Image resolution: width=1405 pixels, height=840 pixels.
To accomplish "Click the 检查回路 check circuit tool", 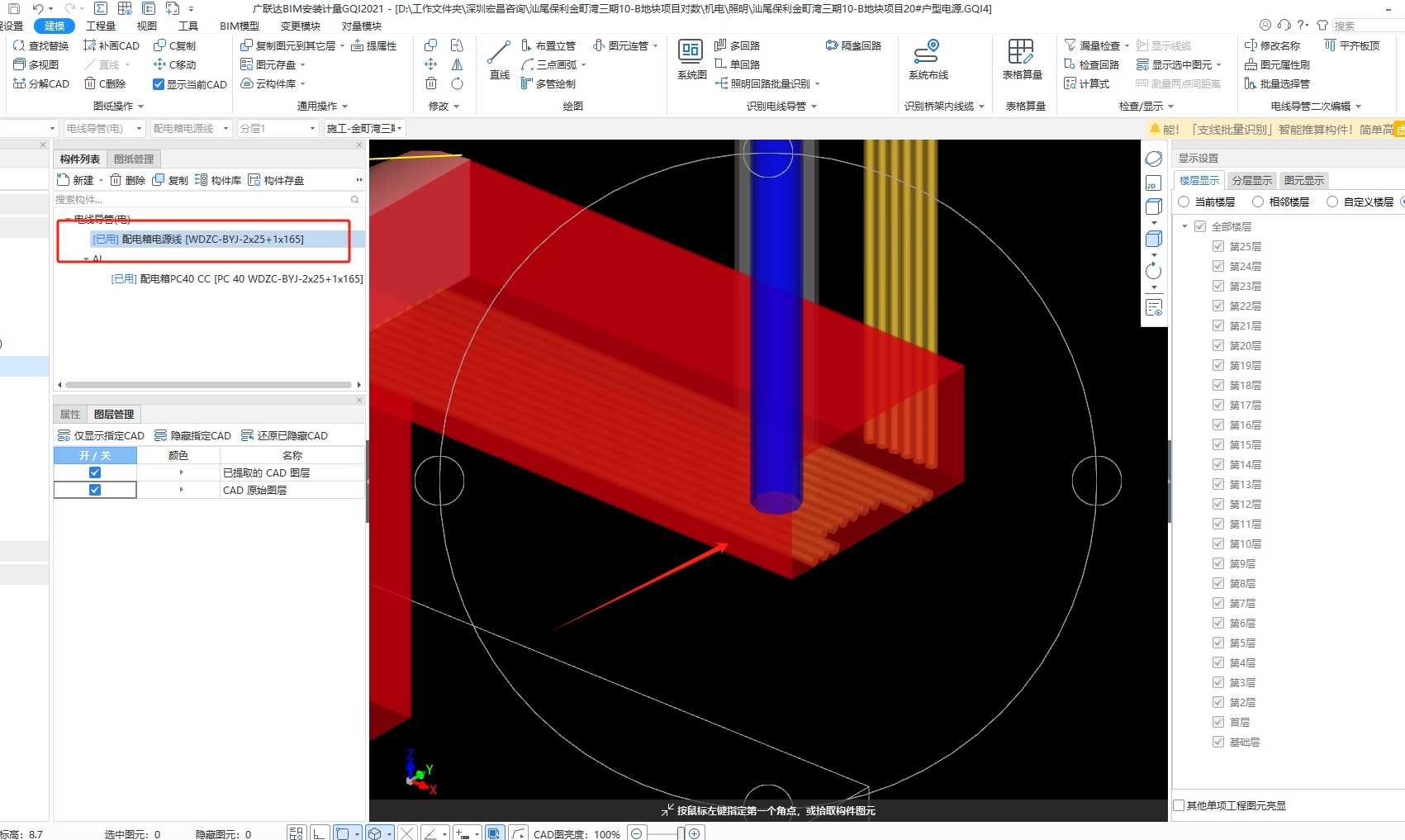I will pyautogui.click(x=1091, y=64).
